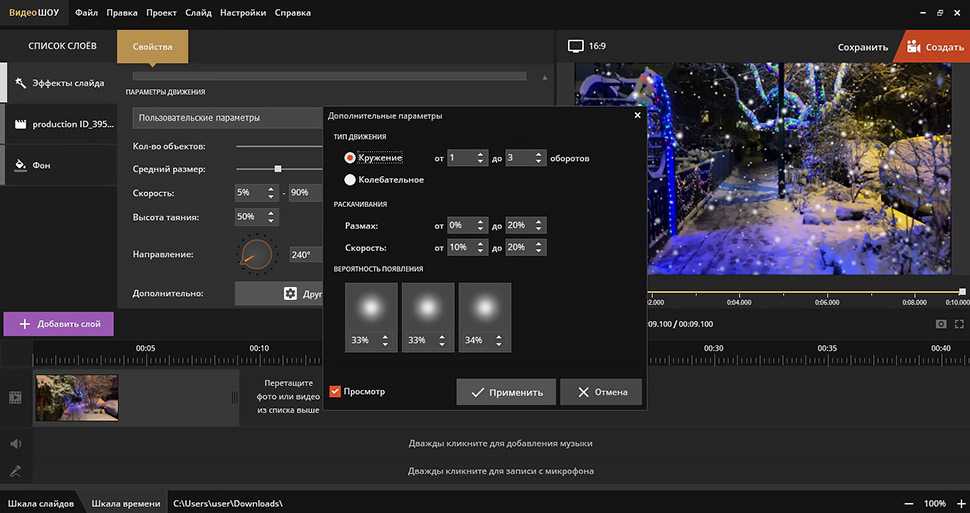Select the Колебательное motion type
Image resolution: width=970 pixels, height=513 pixels.
[x=350, y=180]
